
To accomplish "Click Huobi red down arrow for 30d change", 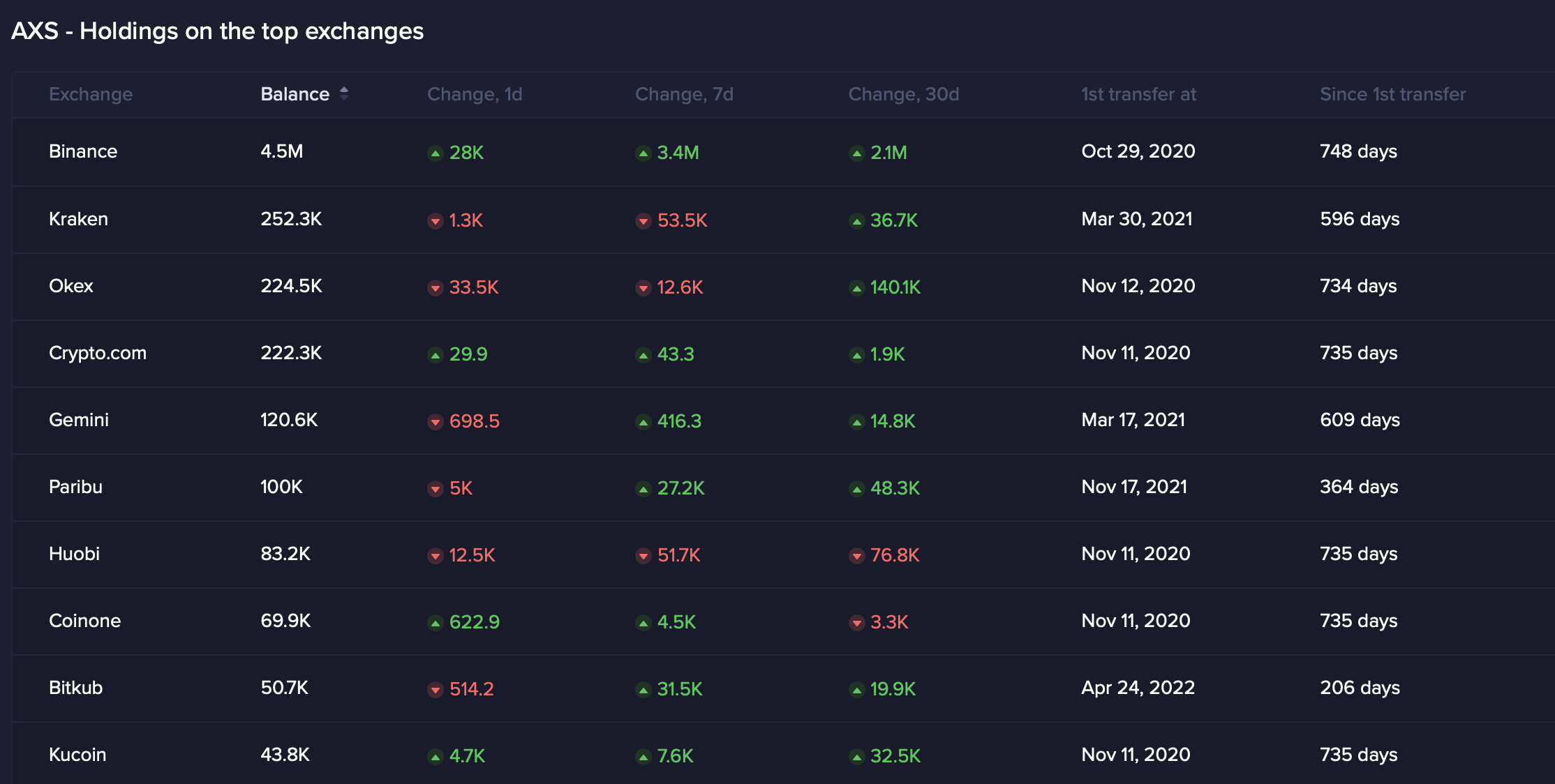I will click(x=856, y=556).
